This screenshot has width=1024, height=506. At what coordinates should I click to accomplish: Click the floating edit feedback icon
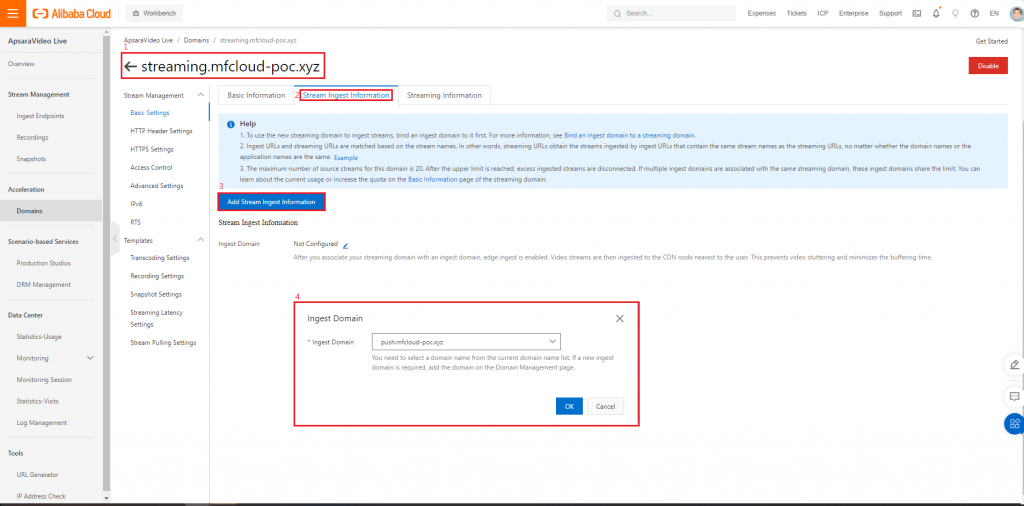coord(1014,364)
